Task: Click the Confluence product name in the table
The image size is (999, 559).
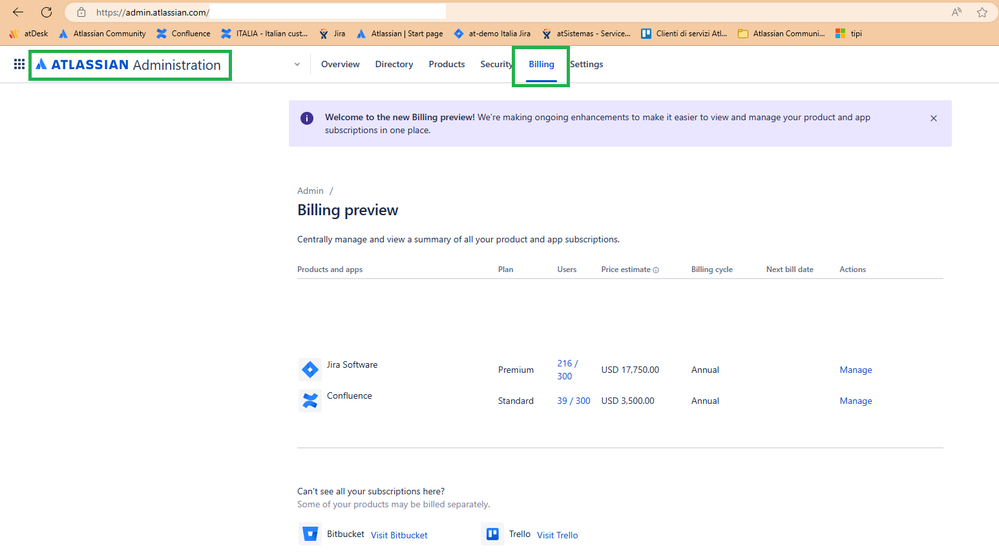Action: (x=349, y=396)
